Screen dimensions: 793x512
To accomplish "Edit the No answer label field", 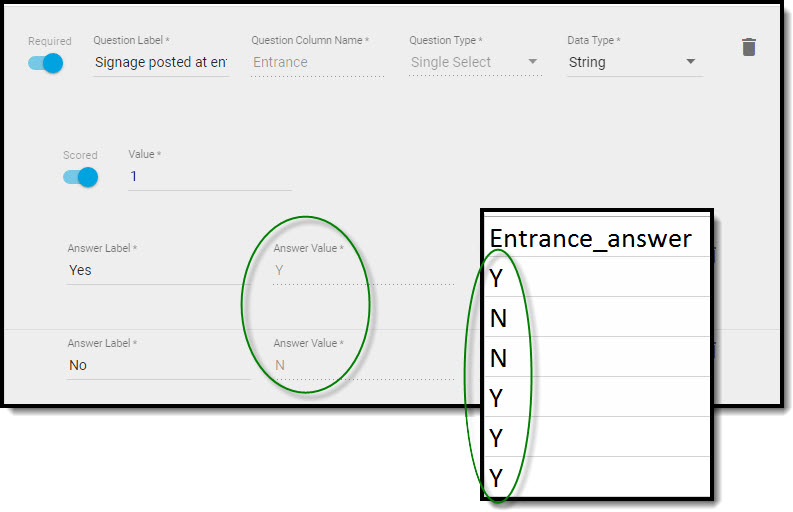I will (159, 365).
